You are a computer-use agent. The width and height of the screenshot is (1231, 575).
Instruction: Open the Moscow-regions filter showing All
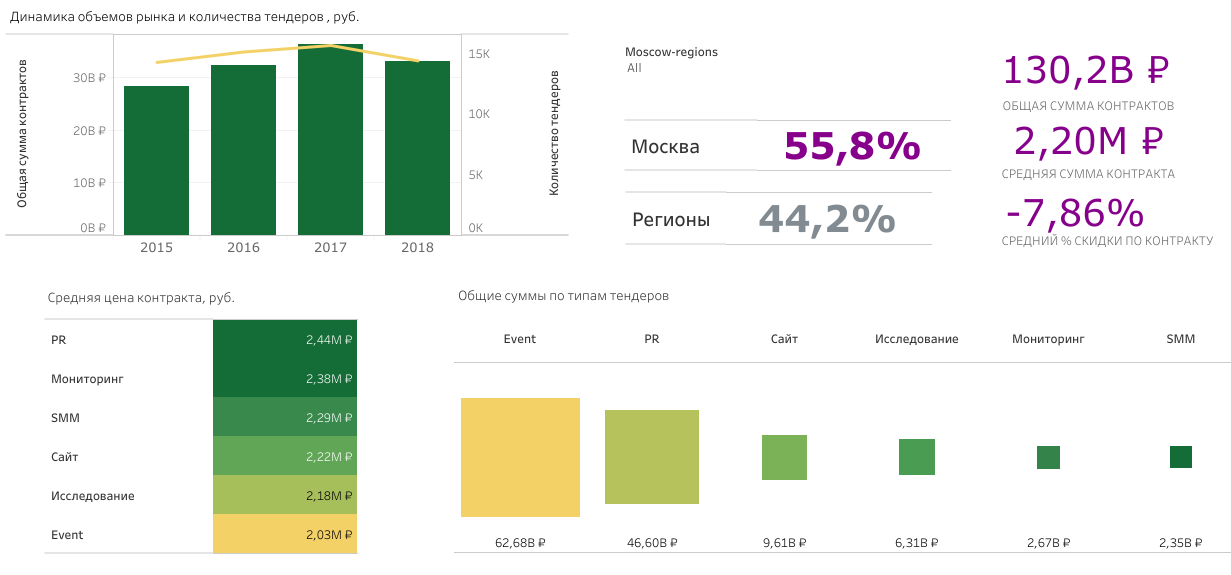[x=635, y=68]
